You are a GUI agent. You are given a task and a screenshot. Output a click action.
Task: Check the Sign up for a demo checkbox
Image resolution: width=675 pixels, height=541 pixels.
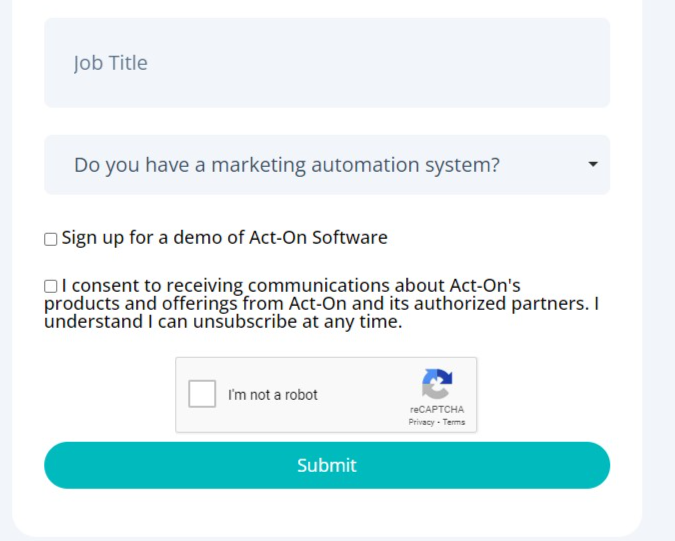click(x=51, y=239)
